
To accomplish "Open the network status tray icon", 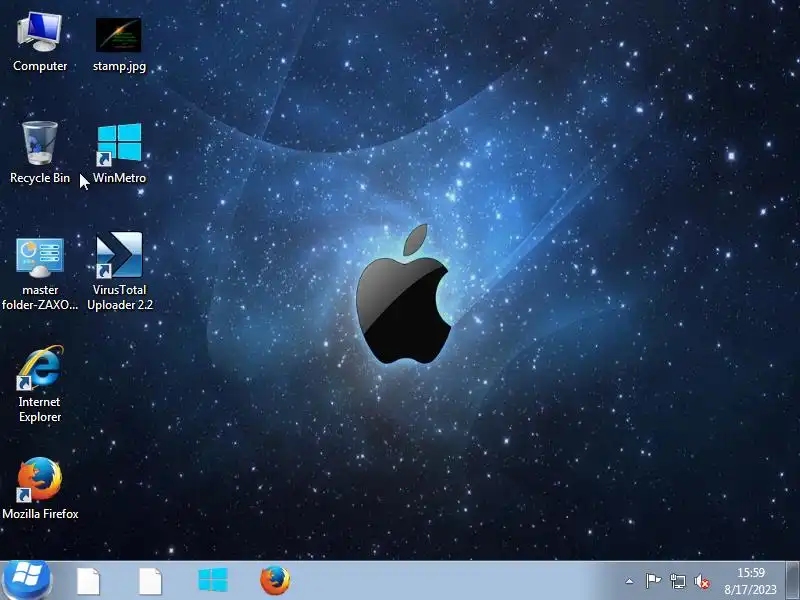I will 678,581.
